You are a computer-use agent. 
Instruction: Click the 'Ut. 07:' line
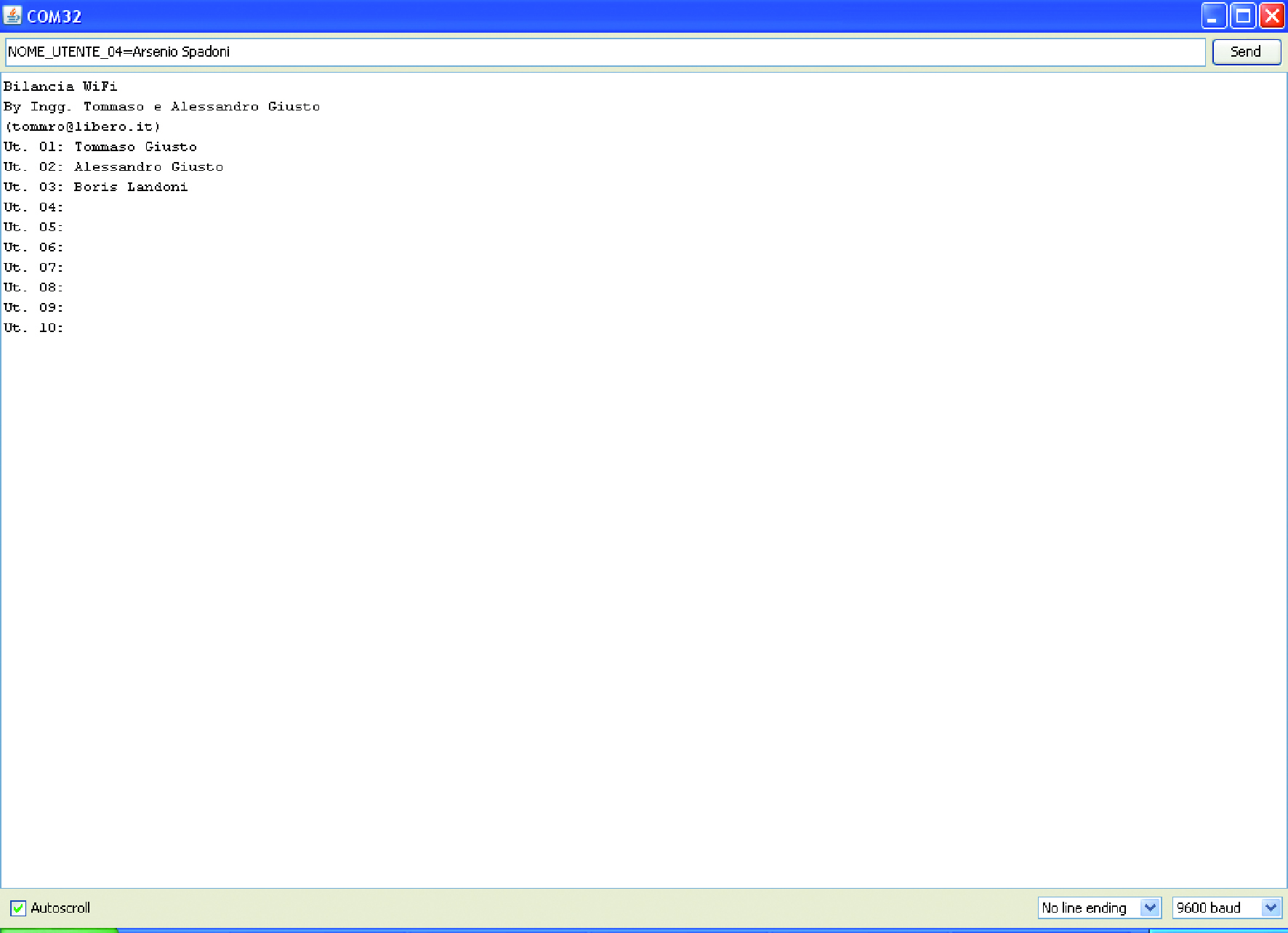[x=33, y=267]
